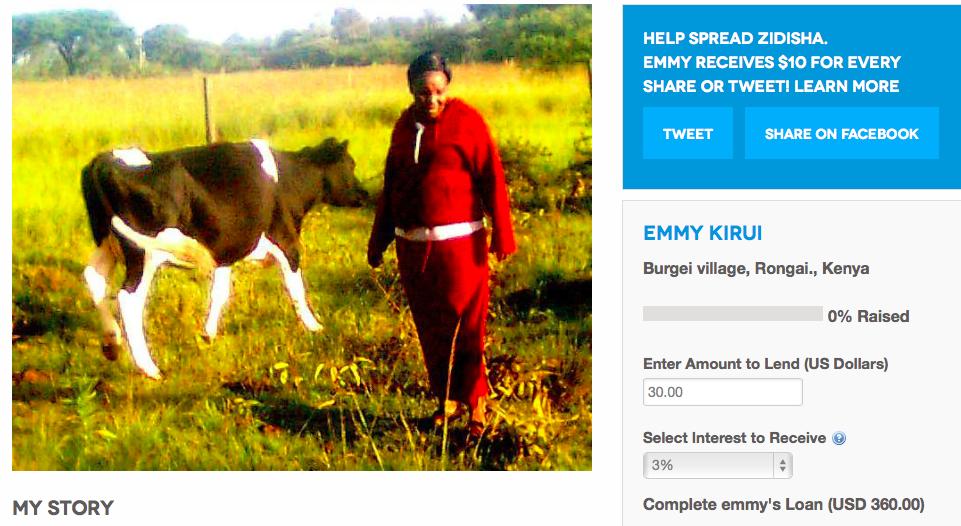This screenshot has width=961, height=526.
Task: Open the photo of Emmy with cow
Action: [x=302, y=238]
